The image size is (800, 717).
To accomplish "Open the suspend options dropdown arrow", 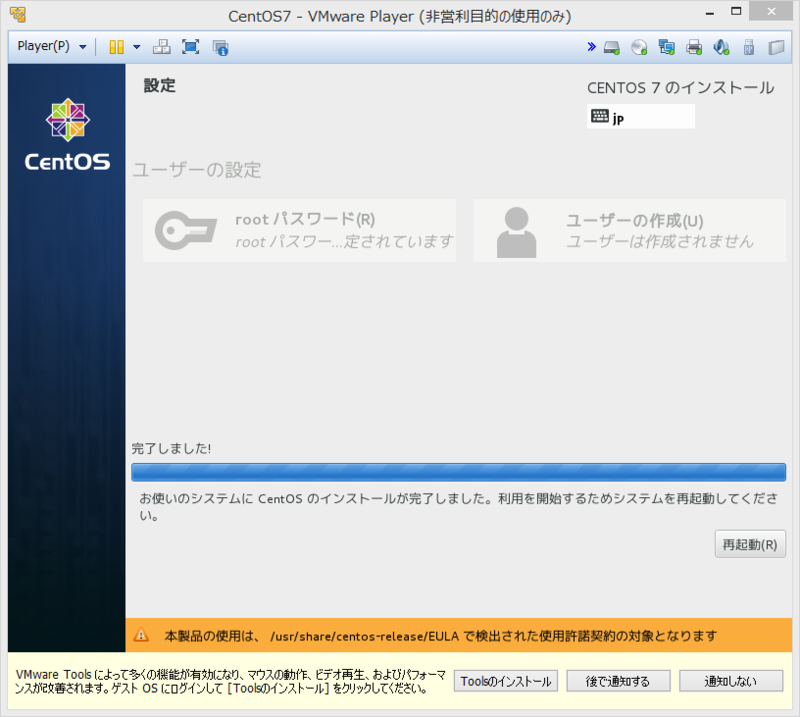I will pyautogui.click(x=135, y=47).
